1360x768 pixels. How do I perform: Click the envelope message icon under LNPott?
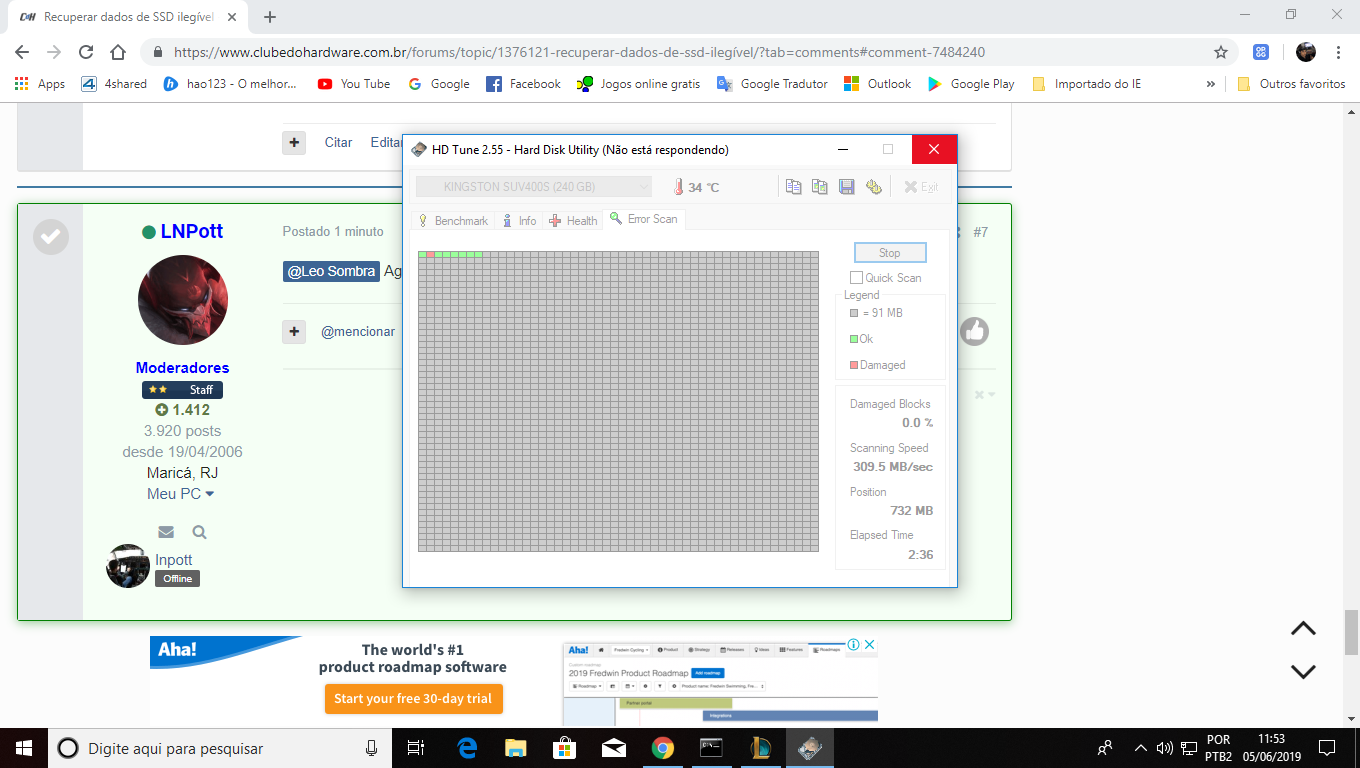click(166, 532)
